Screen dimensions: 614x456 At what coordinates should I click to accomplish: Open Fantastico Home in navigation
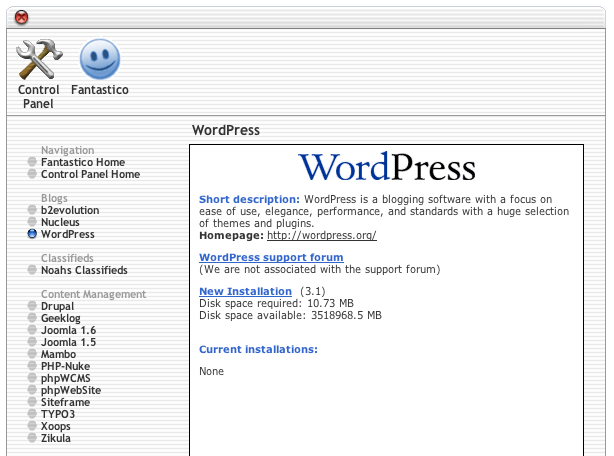[83, 163]
